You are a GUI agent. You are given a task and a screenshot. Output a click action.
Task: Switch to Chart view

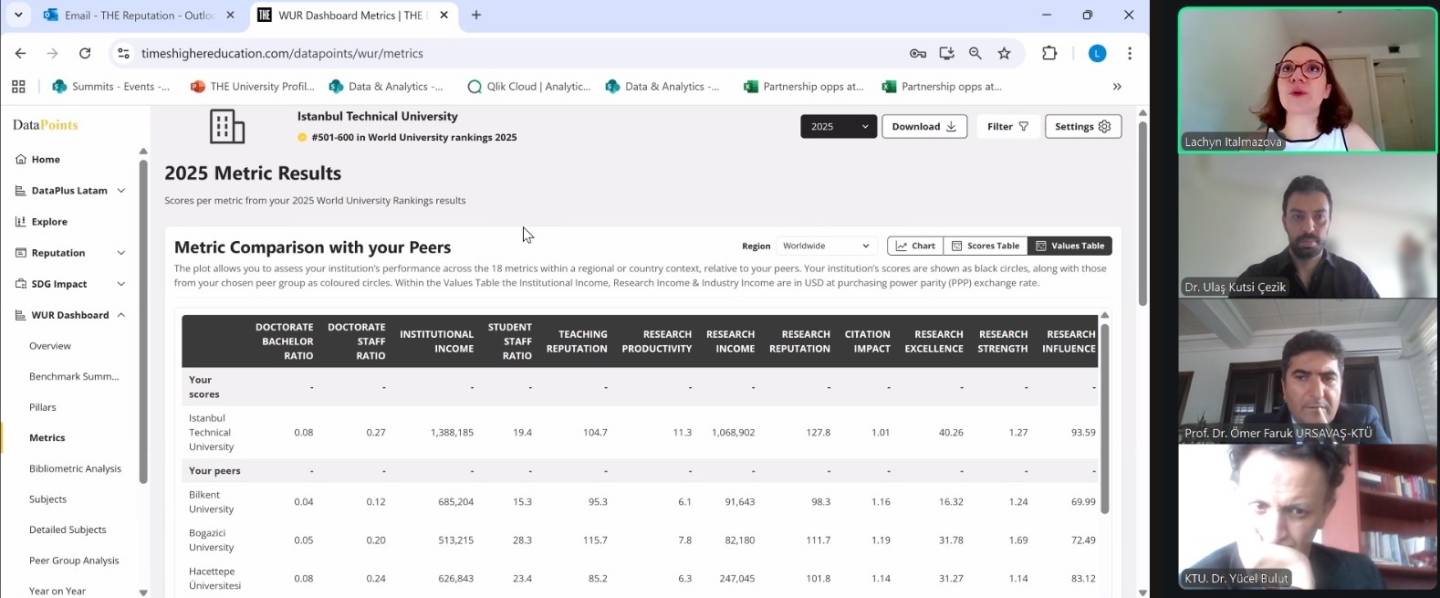915,246
